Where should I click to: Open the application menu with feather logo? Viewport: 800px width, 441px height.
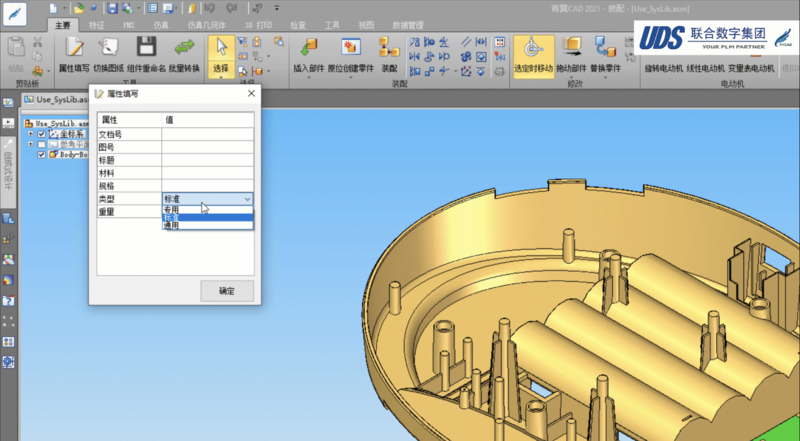tap(15, 13)
